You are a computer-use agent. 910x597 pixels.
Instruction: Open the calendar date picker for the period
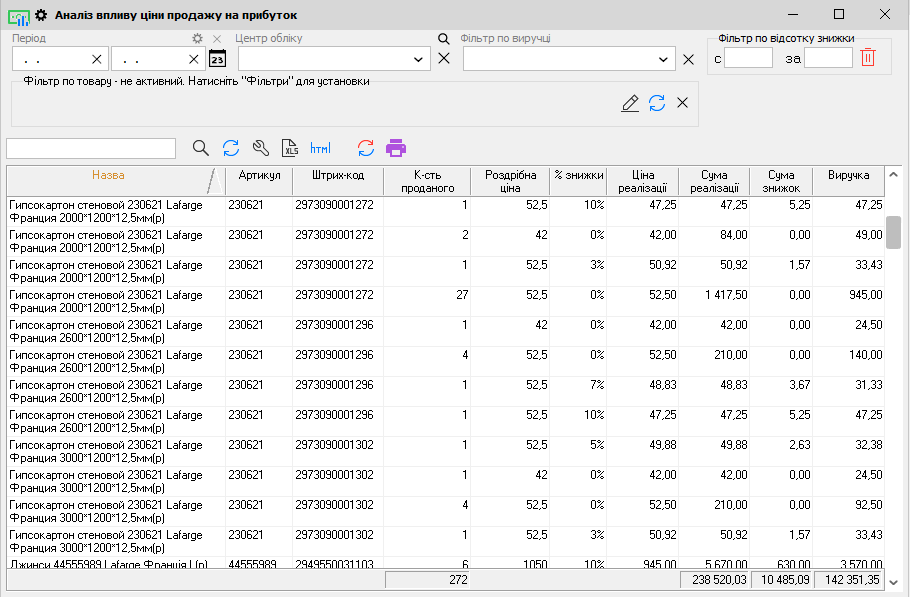(x=217, y=58)
